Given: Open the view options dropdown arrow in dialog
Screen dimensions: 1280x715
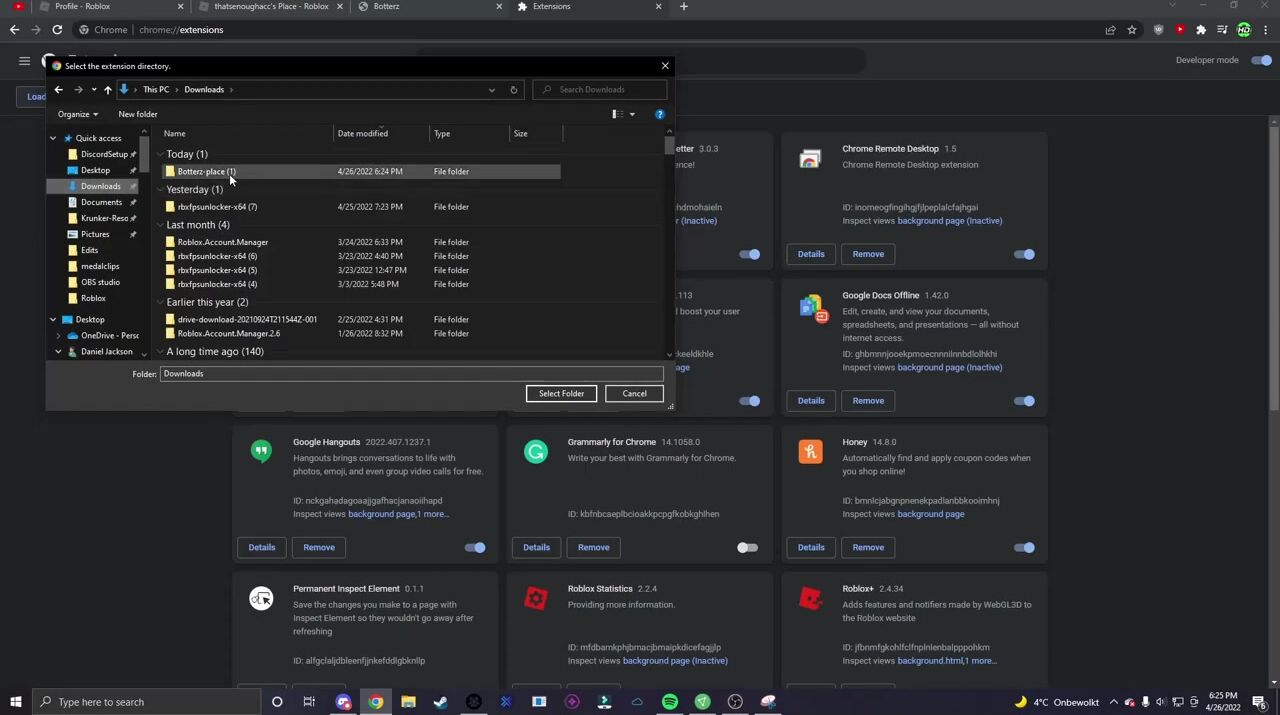Looking at the screenshot, I should pos(632,114).
